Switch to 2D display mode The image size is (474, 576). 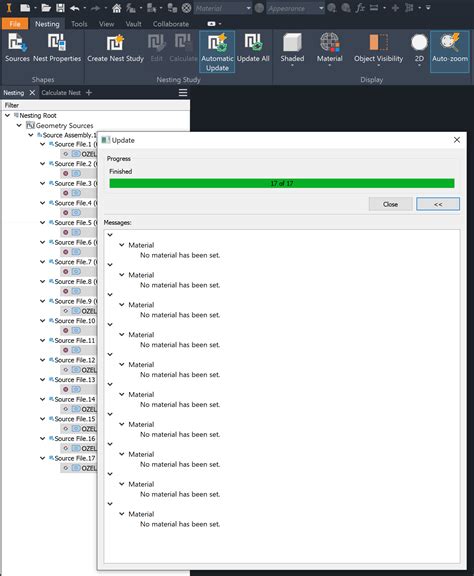pyautogui.click(x=419, y=50)
